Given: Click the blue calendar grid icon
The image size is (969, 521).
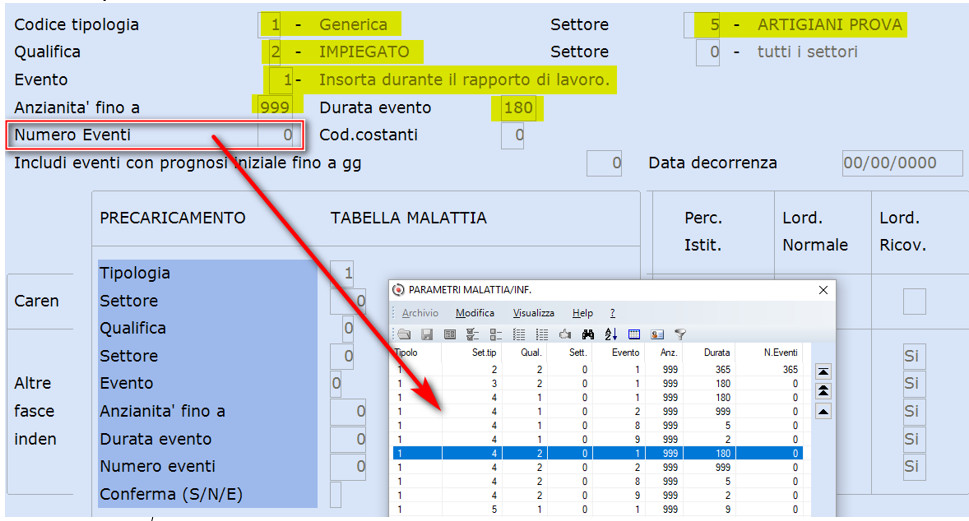Looking at the screenshot, I should 633,334.
